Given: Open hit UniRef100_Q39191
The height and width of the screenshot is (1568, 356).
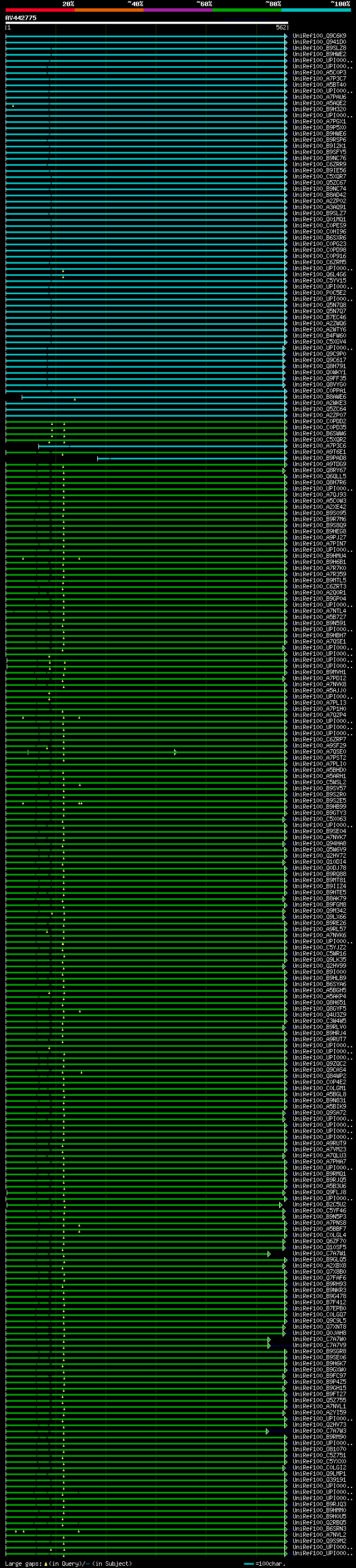Looking at the screenshot, I should (x=319, y=1479).
